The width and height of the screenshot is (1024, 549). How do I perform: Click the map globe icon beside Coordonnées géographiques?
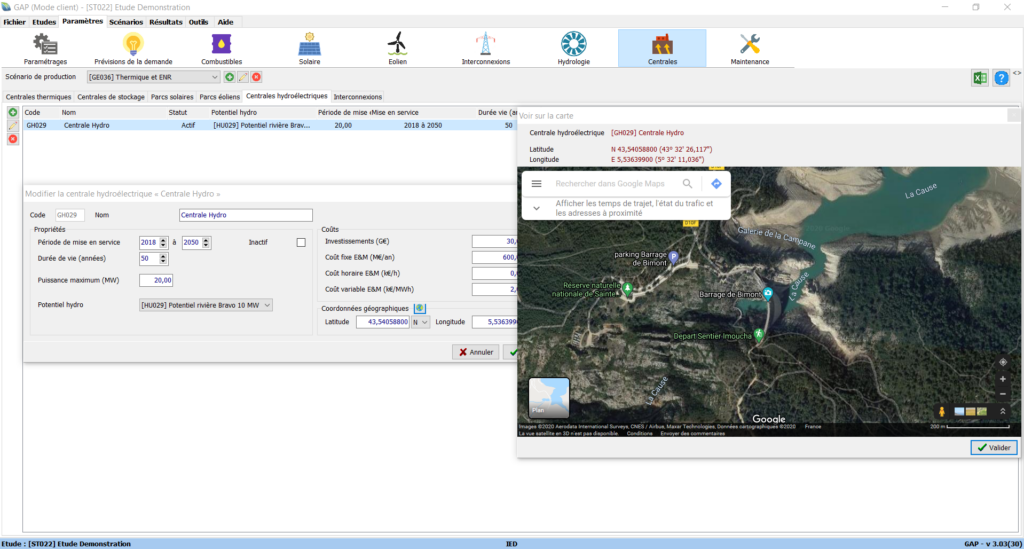[420, 308]
